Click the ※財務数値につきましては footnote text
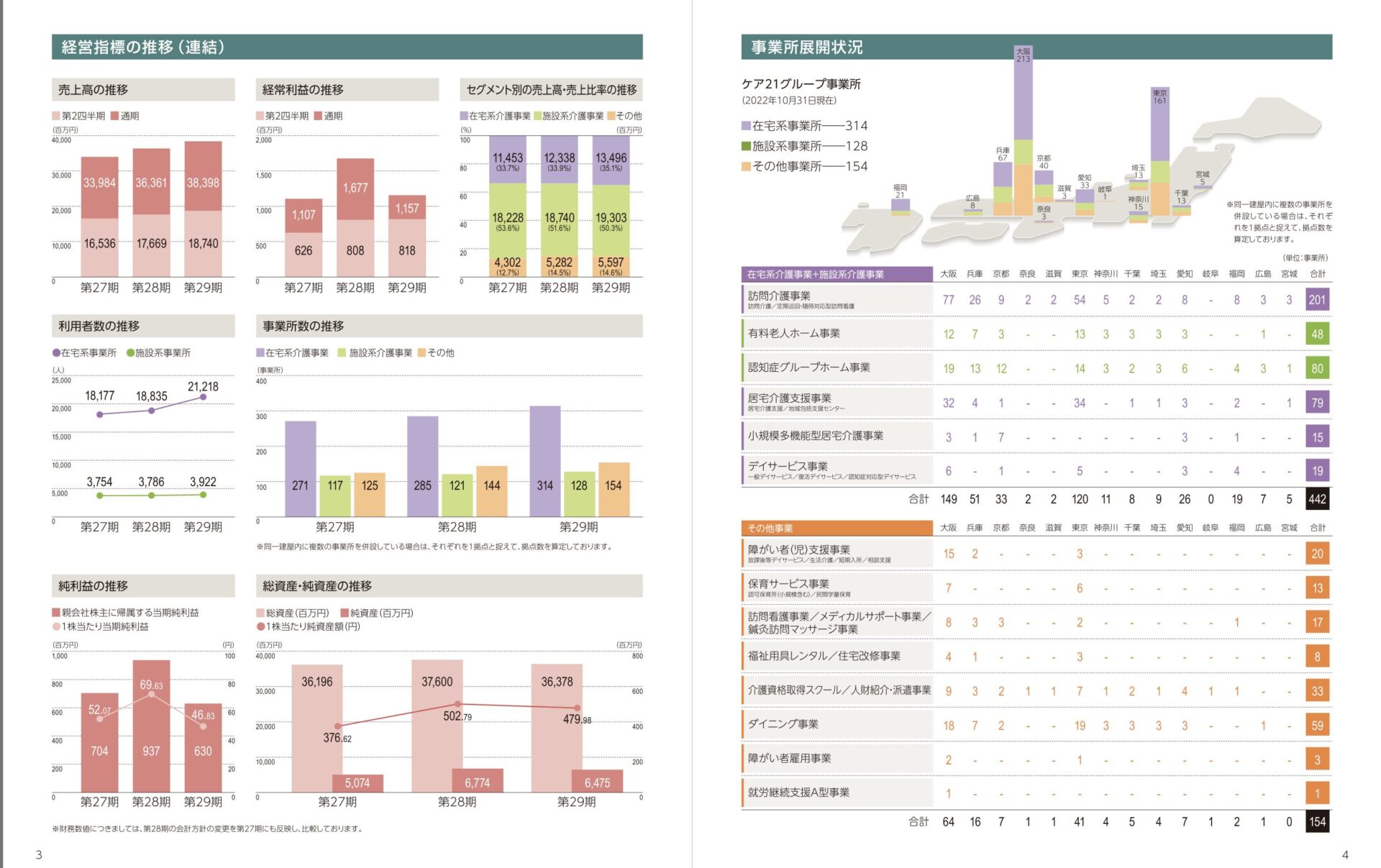Screen dimensions: 1381x868 (208, 829)
